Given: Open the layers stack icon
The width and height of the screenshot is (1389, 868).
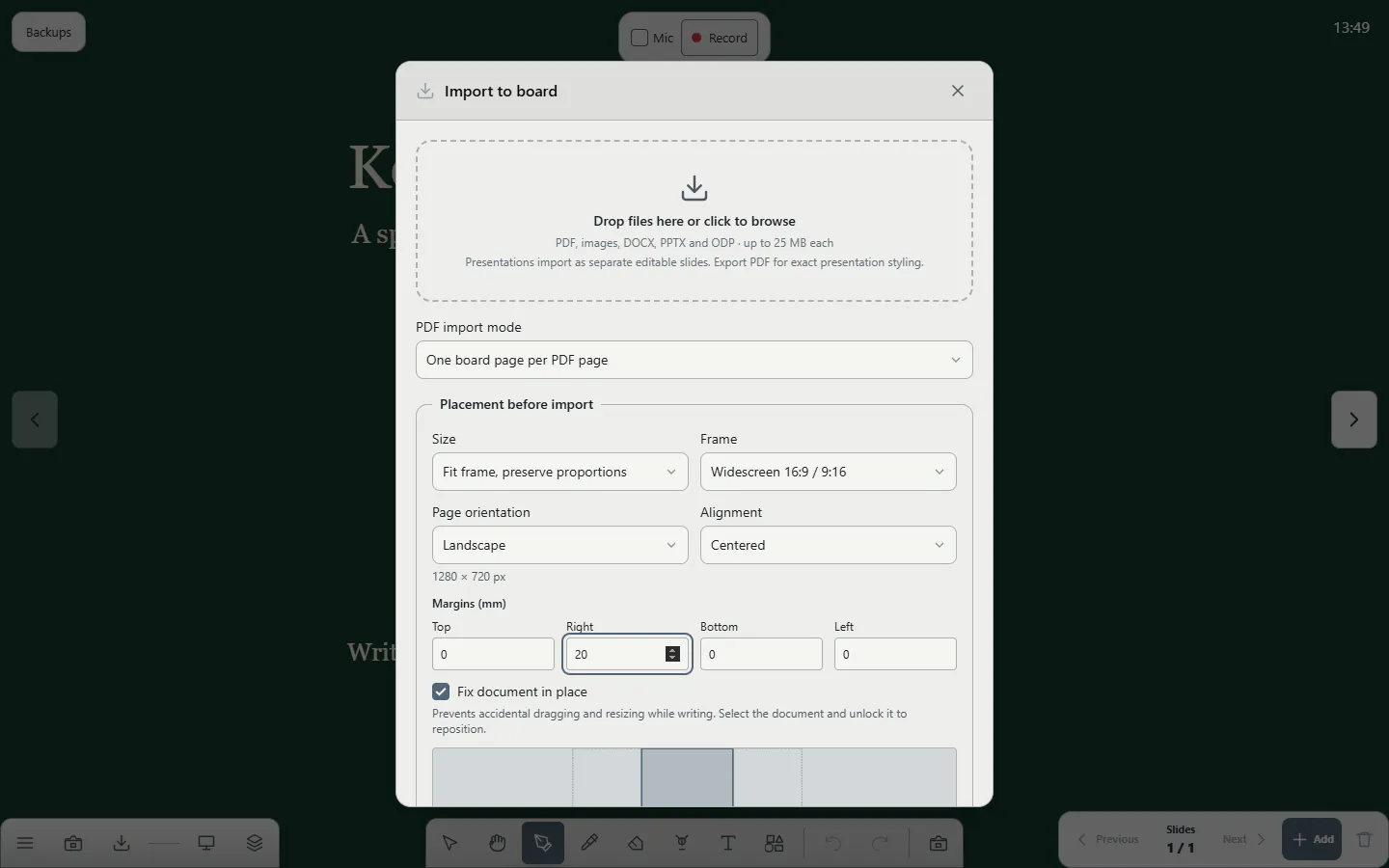Looking at the screenshot, I should 255,844.
